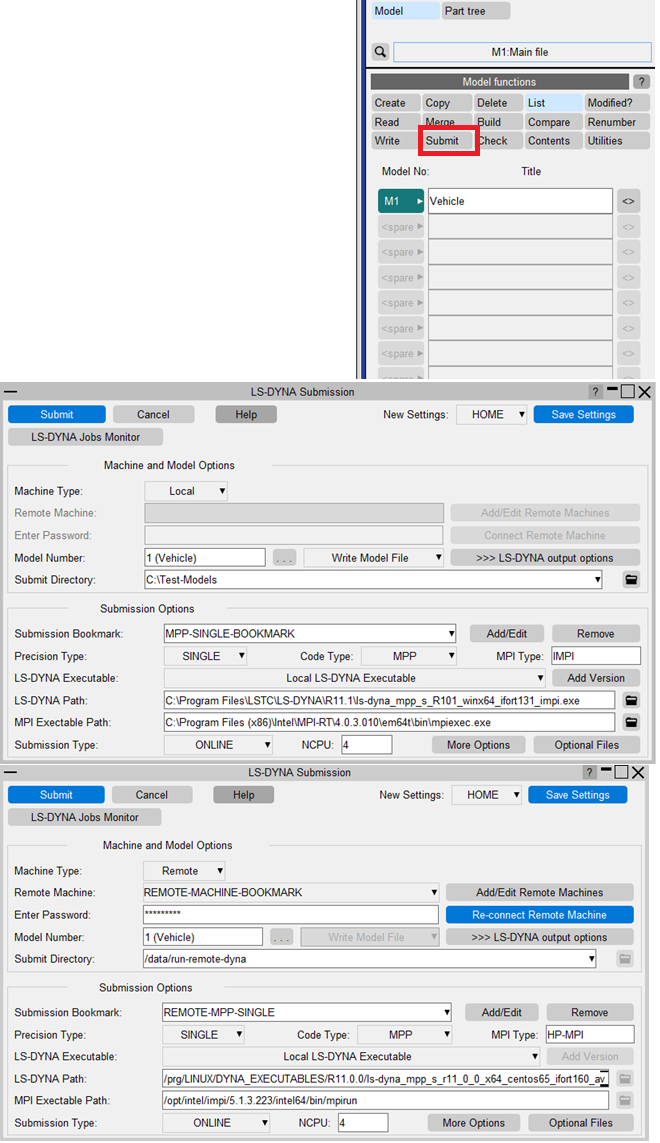Browse folder icon for ls-dyna winx64 executable path

tap(631, 701)
